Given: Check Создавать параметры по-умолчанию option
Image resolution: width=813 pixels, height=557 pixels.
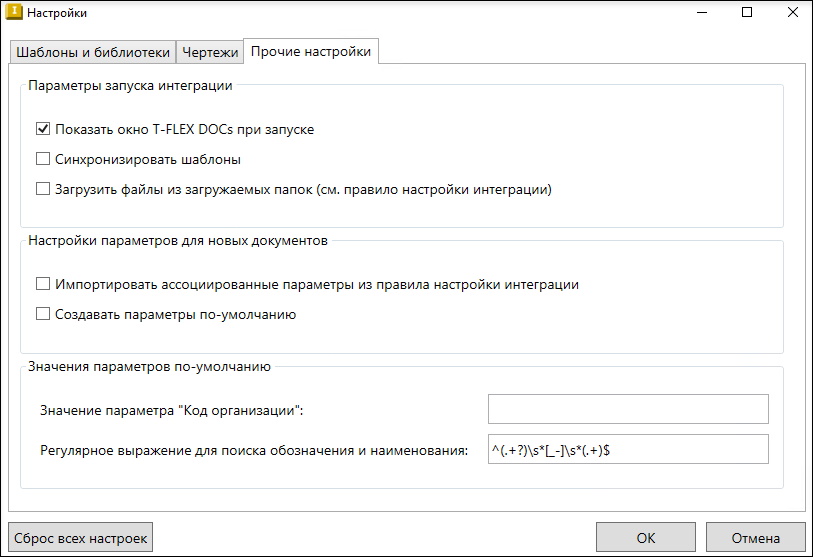Looking at the screenshot, I should click(43, 314).
